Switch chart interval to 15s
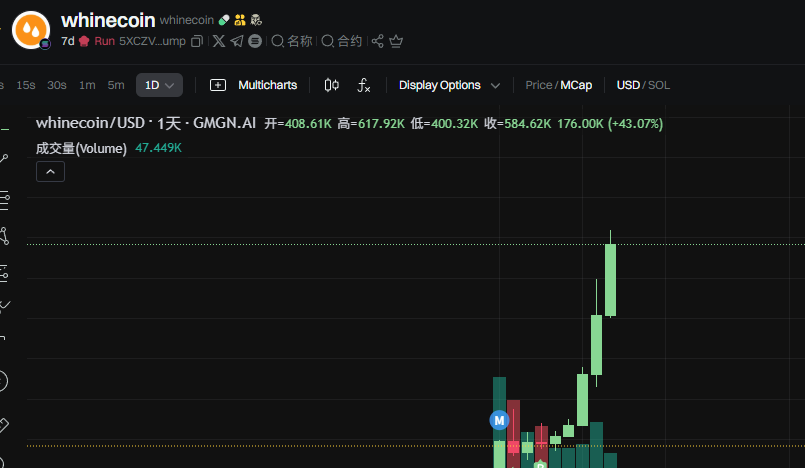805x468 pixels. [x=26, y=85]
